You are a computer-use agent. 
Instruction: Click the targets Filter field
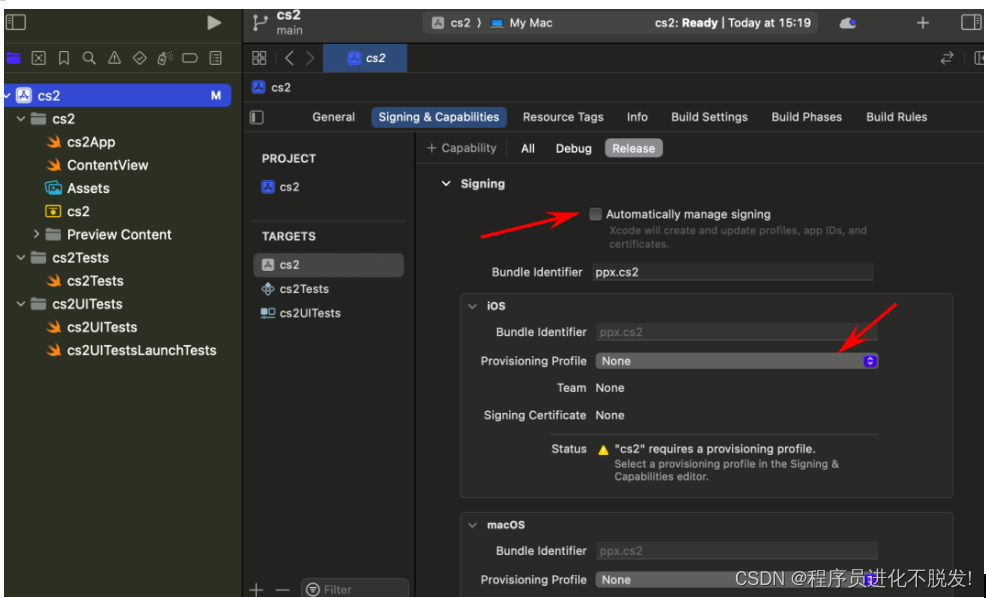point(355,590)
